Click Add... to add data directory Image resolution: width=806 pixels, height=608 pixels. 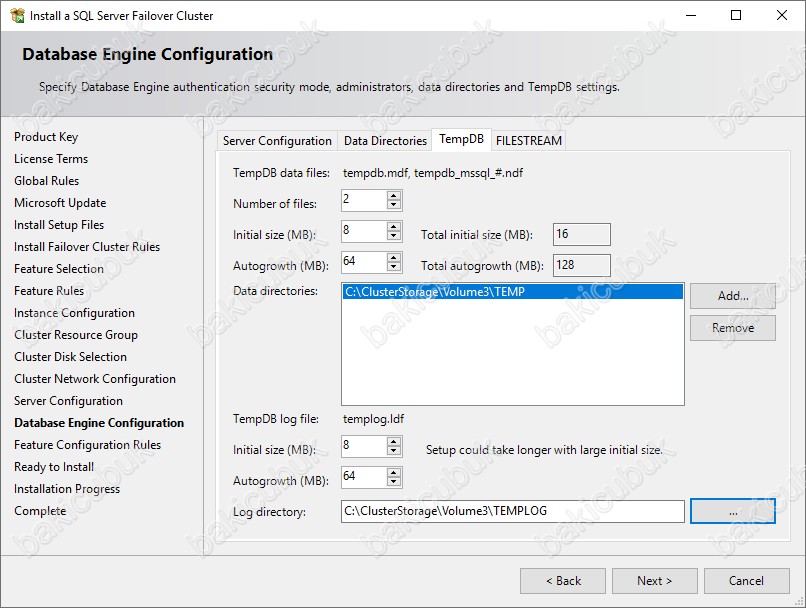click(732, 296)
